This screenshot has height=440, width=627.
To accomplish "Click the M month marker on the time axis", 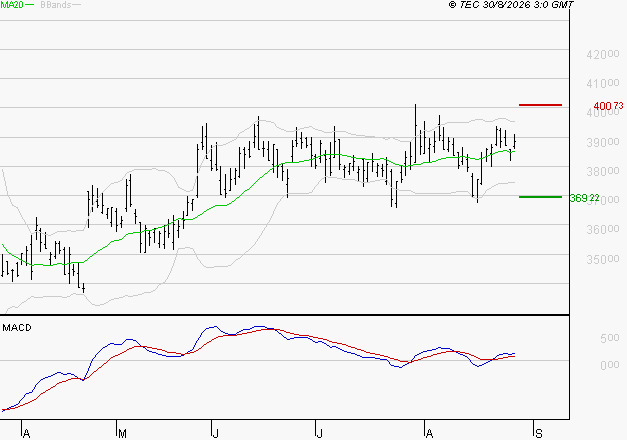I will pyautogui.click(x=122, y=433).
